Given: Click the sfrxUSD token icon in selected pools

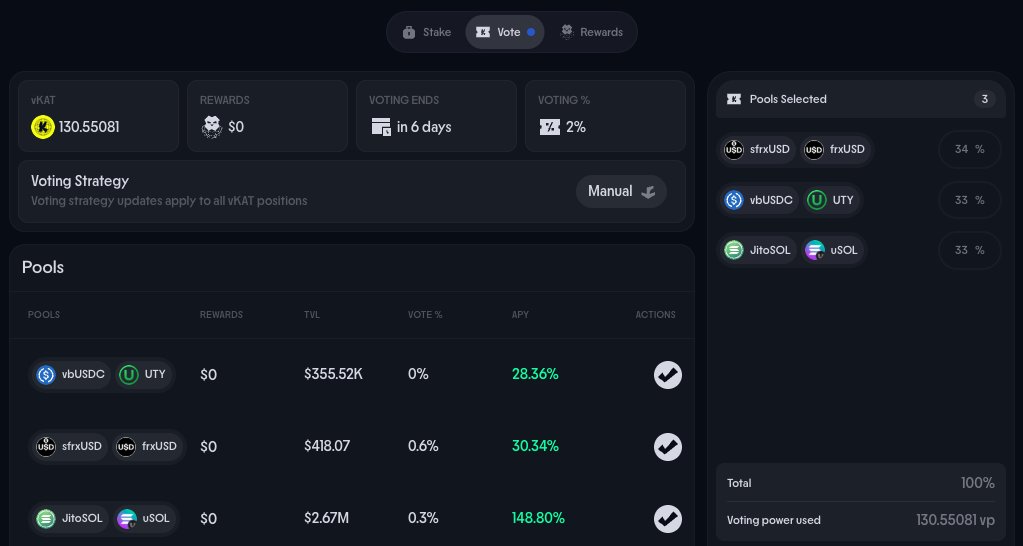Looking at the screenshot, I should (x=734, y=150).
